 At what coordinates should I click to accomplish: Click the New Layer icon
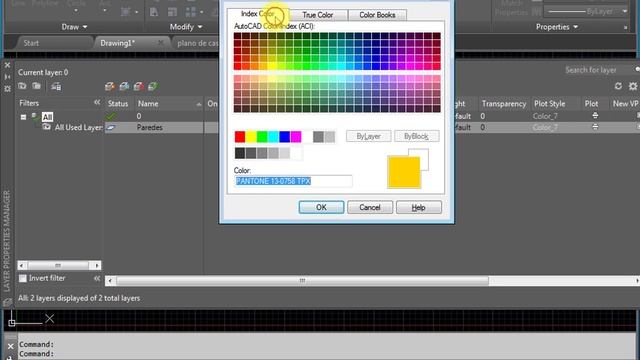pos(109,86)
